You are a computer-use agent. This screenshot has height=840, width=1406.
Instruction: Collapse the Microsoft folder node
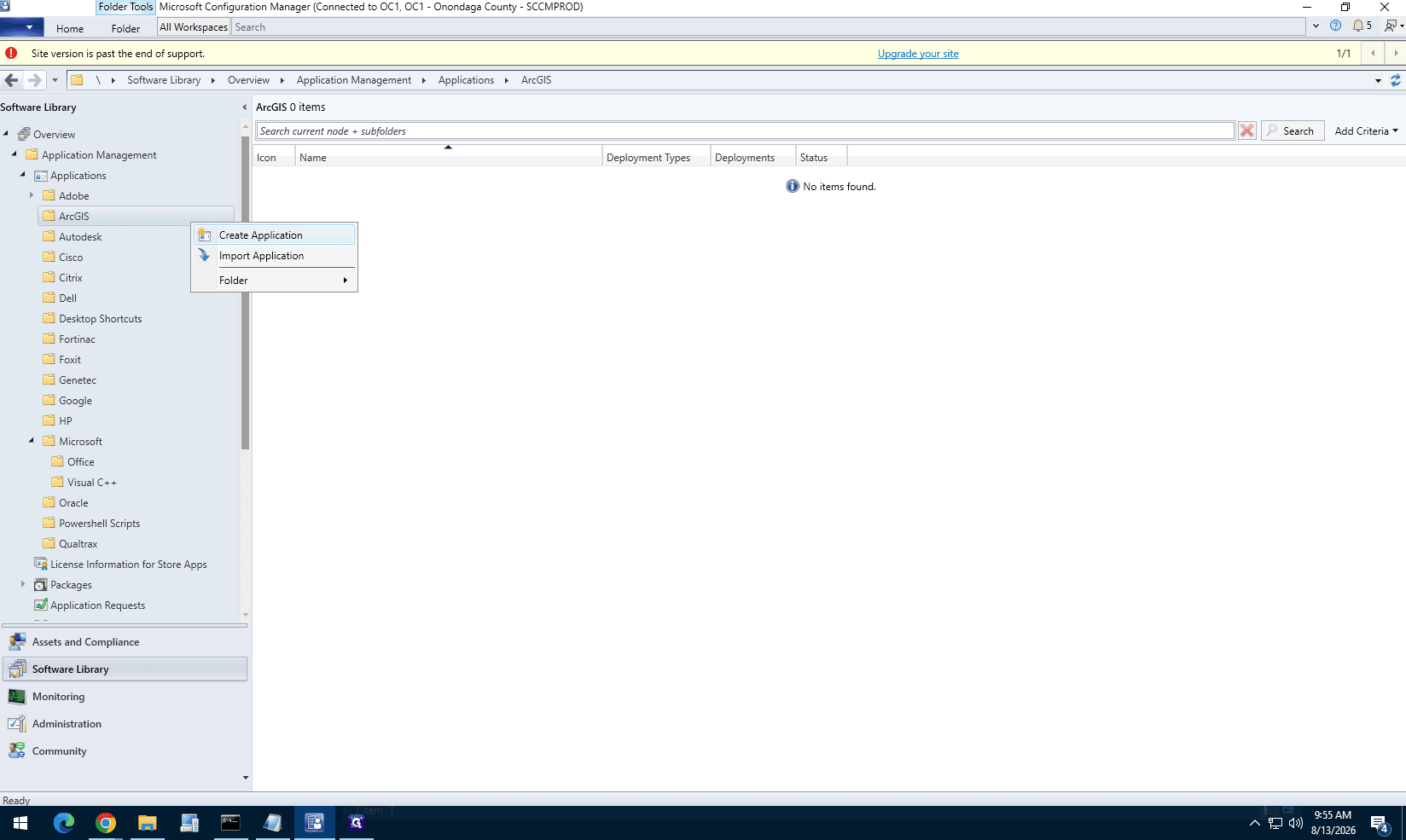pyautogui.click(x=32, y=441)
